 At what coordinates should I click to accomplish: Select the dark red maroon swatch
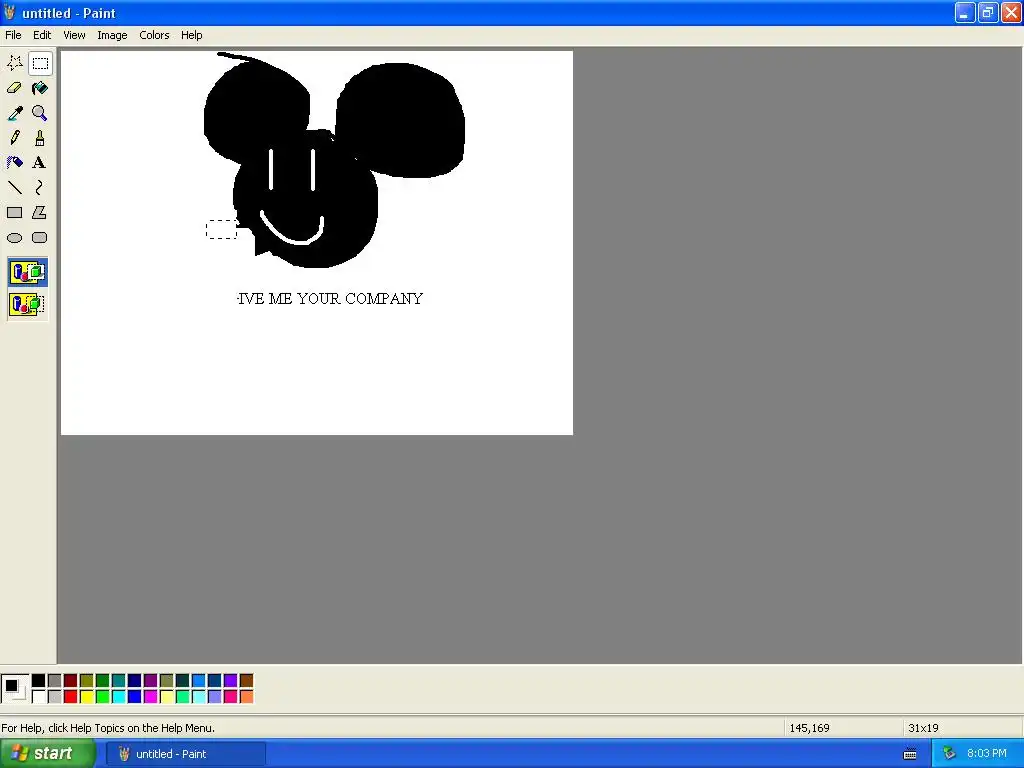click(x=71, y=681)
